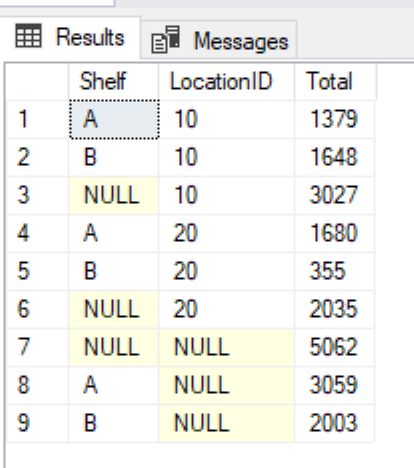Select the Total column header
This screenshot has height=468, width=414.
coord(335,81)
